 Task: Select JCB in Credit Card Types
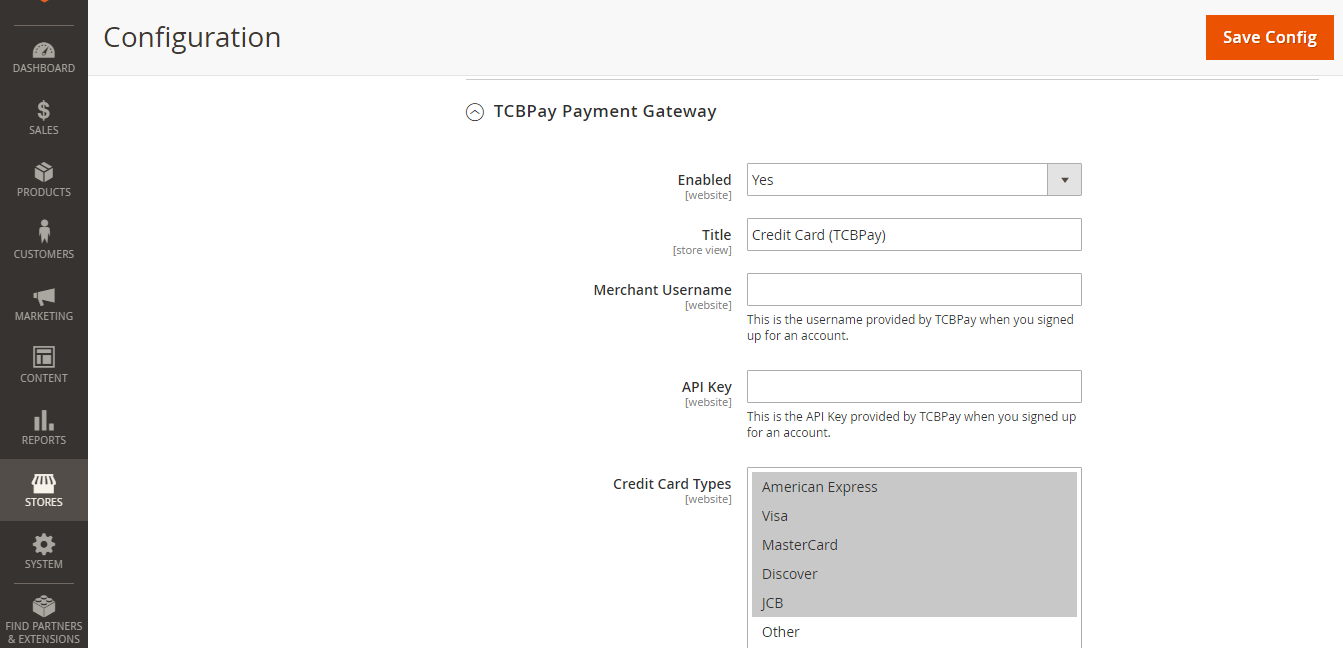tap(914, 603)
